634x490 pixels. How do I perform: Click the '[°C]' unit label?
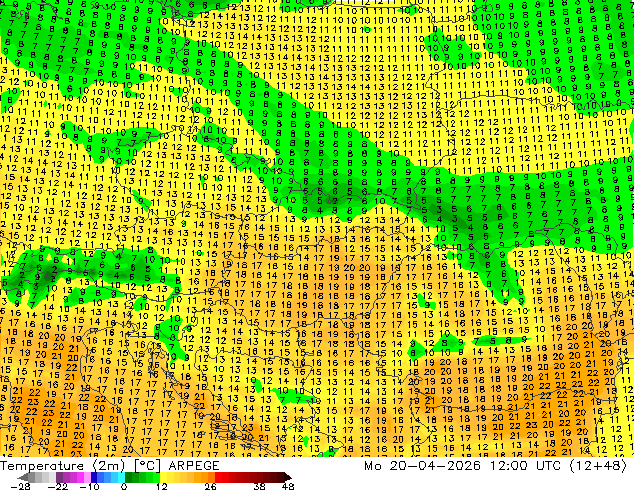click(147, 466)
